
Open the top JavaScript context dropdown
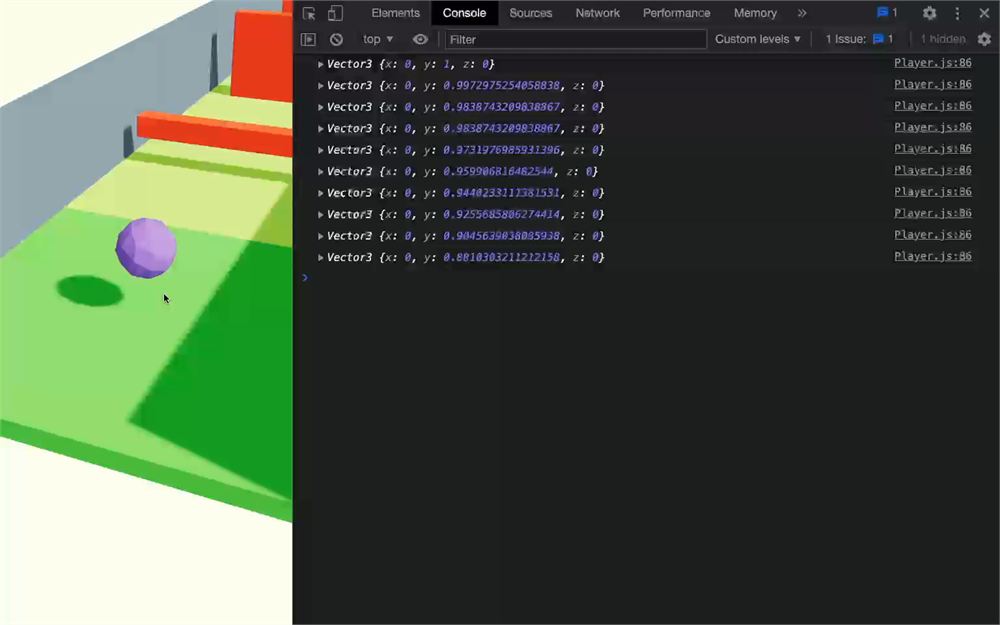pos(378,40)
